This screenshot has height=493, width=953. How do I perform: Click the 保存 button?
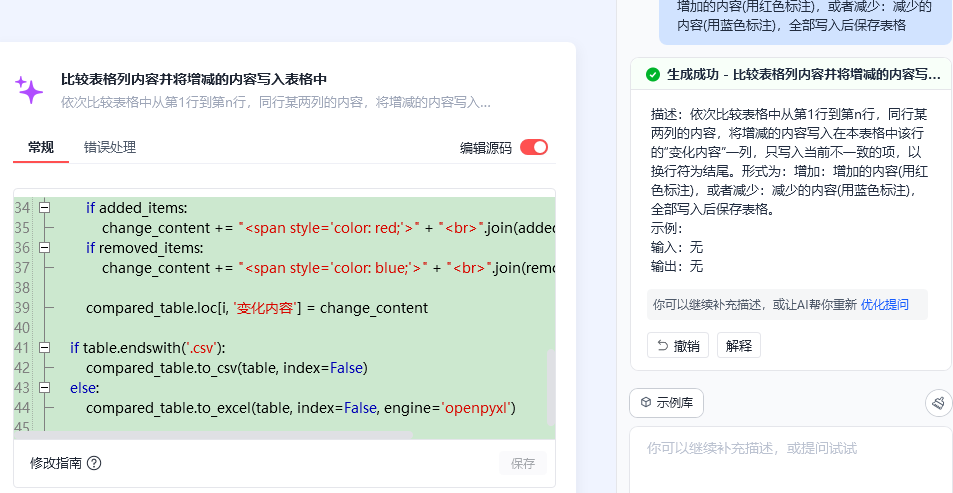pyautogui.click(x=523, y=464)
